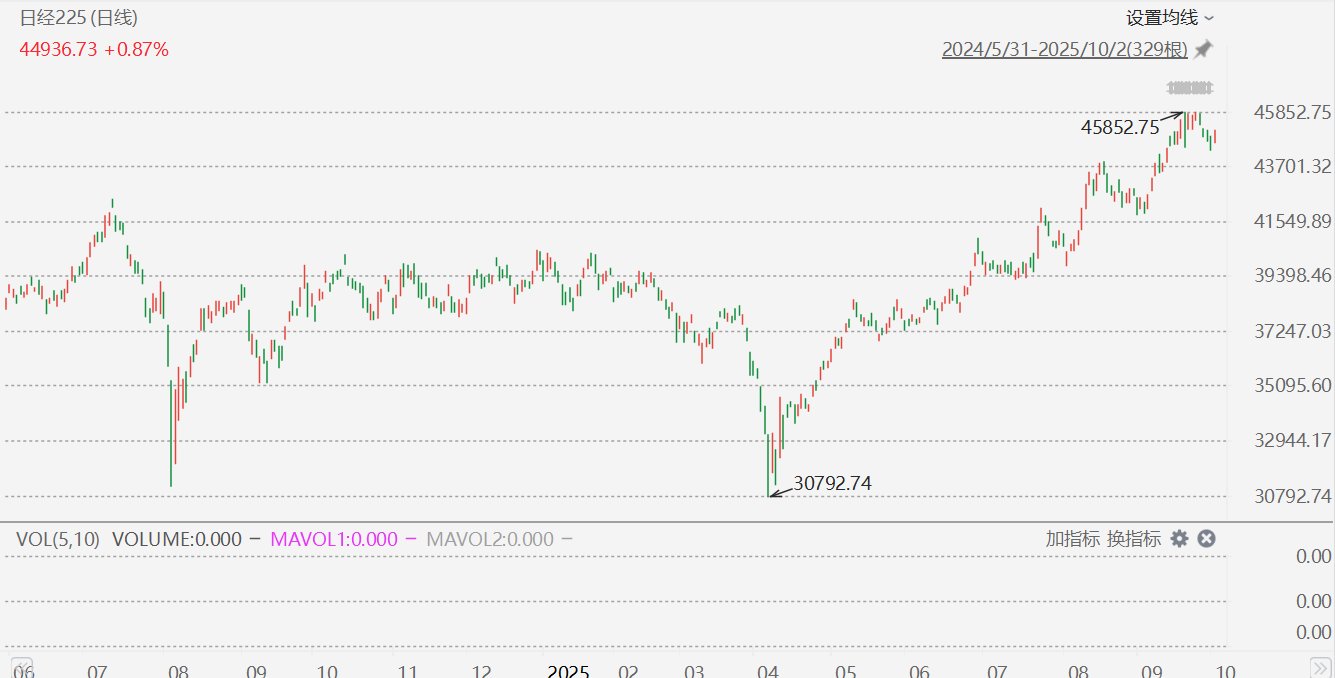Click the arrow at the 30792.74 low
This screenshot has width=1335, height=678.
coord(779,490)
